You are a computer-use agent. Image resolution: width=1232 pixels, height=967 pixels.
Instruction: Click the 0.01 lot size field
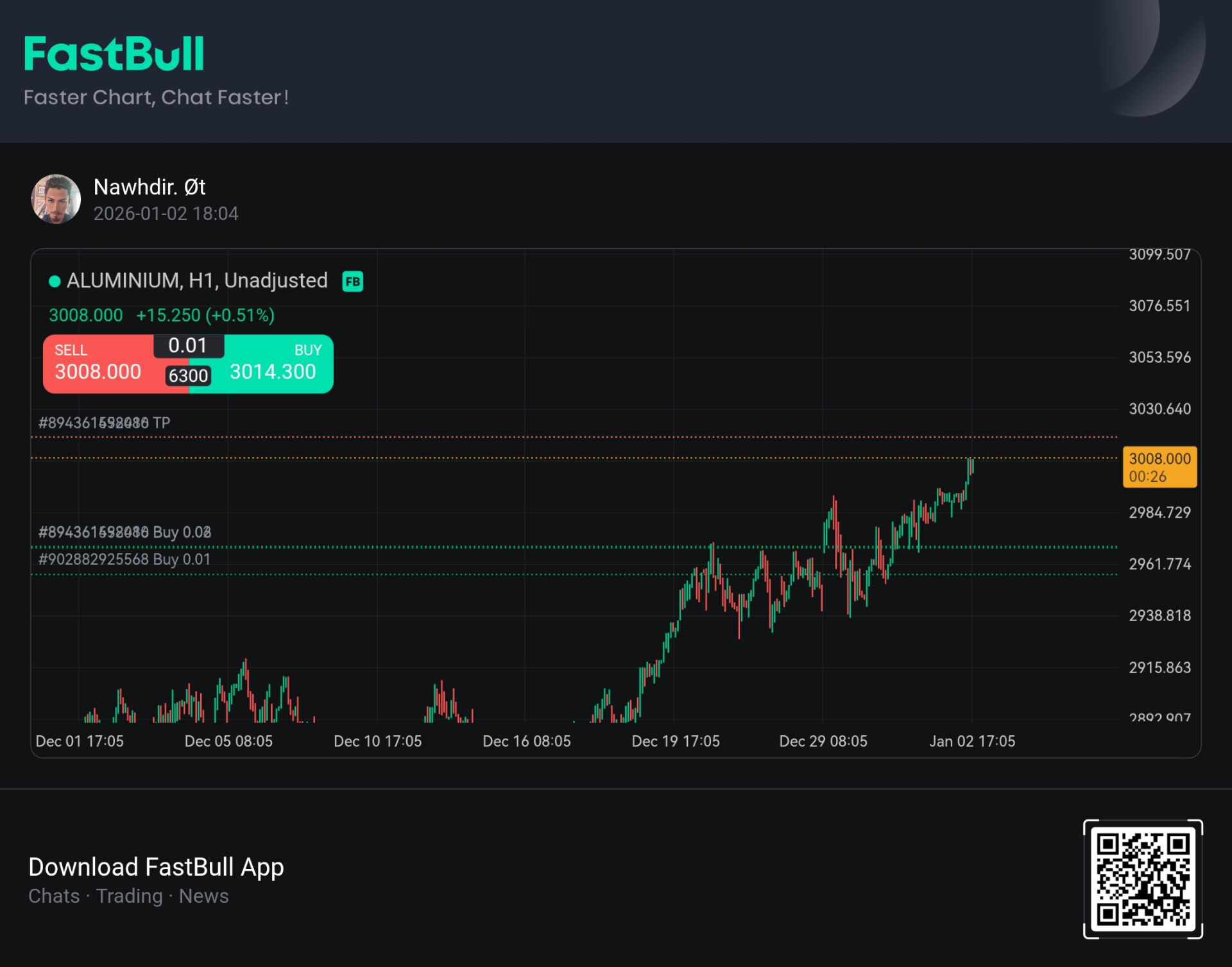click(x=188, y=346)
